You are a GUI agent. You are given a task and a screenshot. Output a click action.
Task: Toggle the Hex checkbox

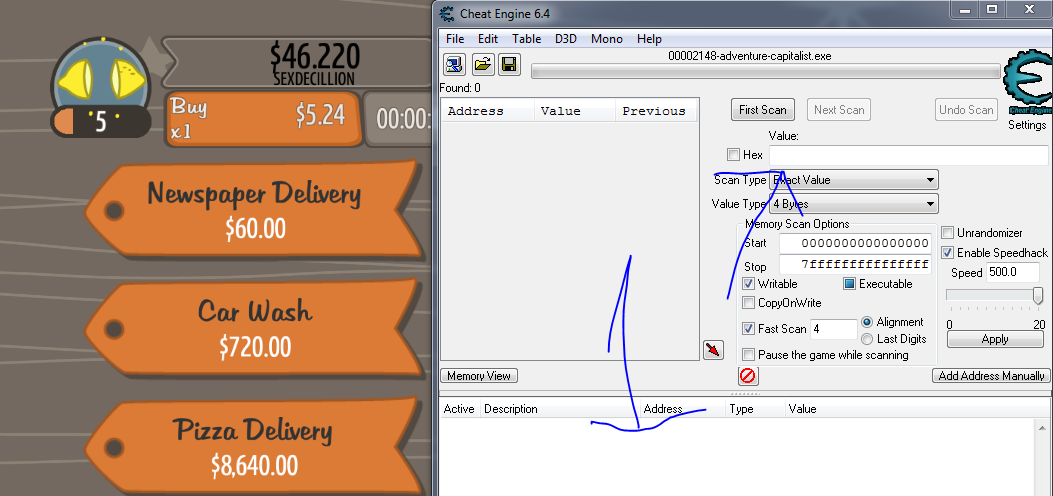[733, 155]
